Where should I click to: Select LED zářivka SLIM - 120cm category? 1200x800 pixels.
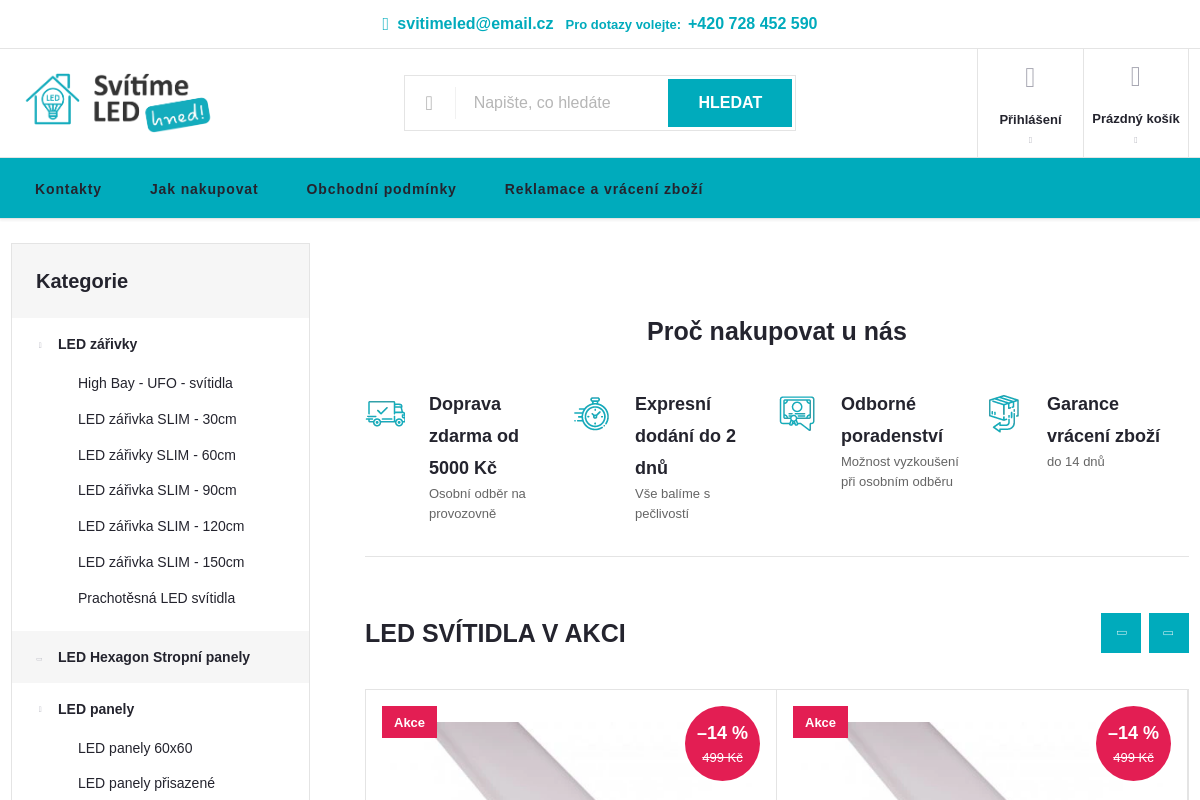tap(161, 526)
